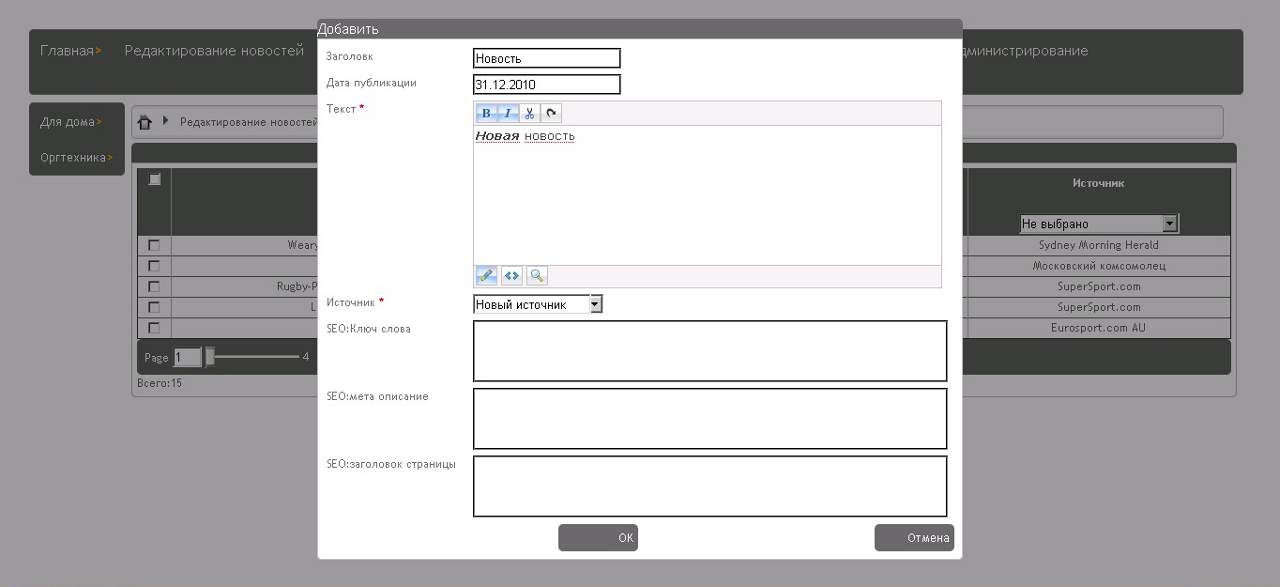Click the Отмена cancel button
The width and height of the screenshot is (1280, 587).
[x=914, y=538]
